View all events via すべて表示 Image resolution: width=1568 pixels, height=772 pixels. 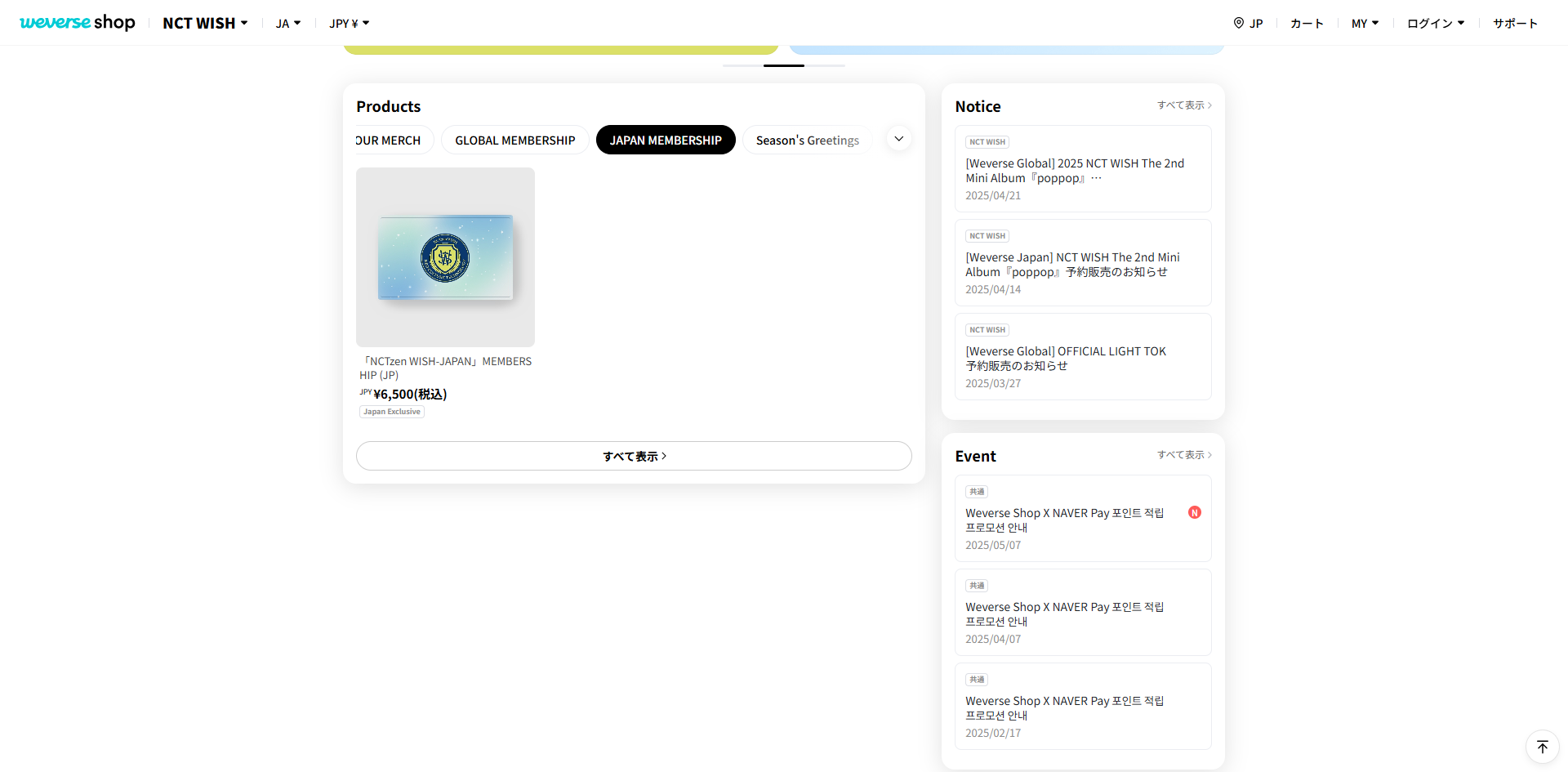(x=1184, y=455)
